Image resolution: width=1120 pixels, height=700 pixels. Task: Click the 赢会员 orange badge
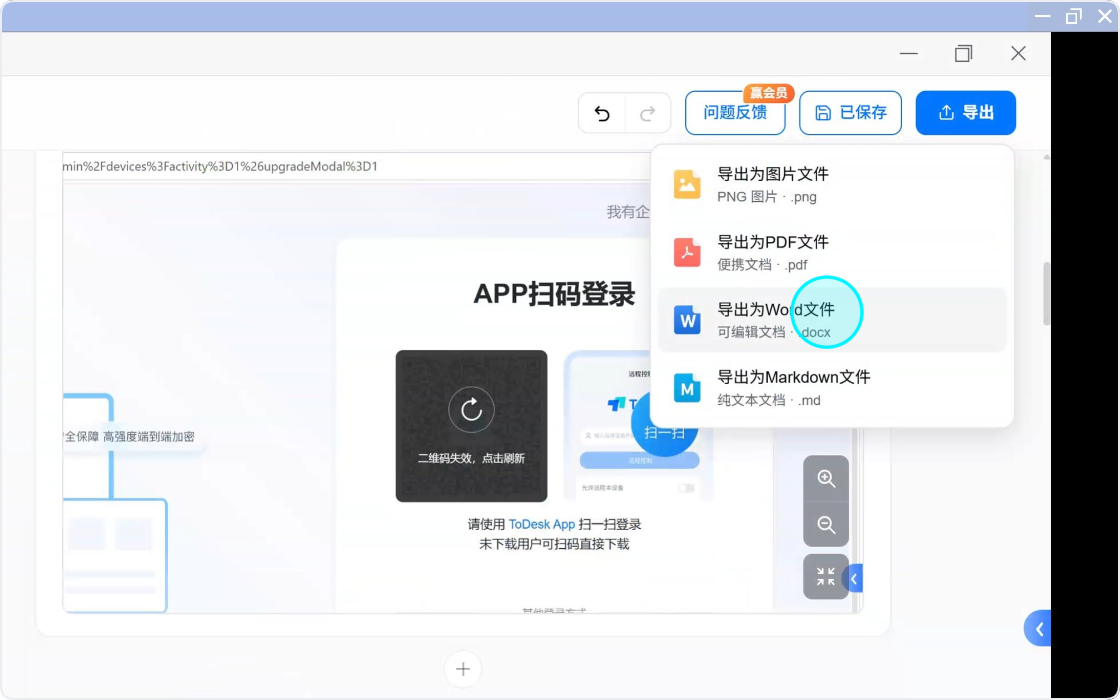click(769, 92)
